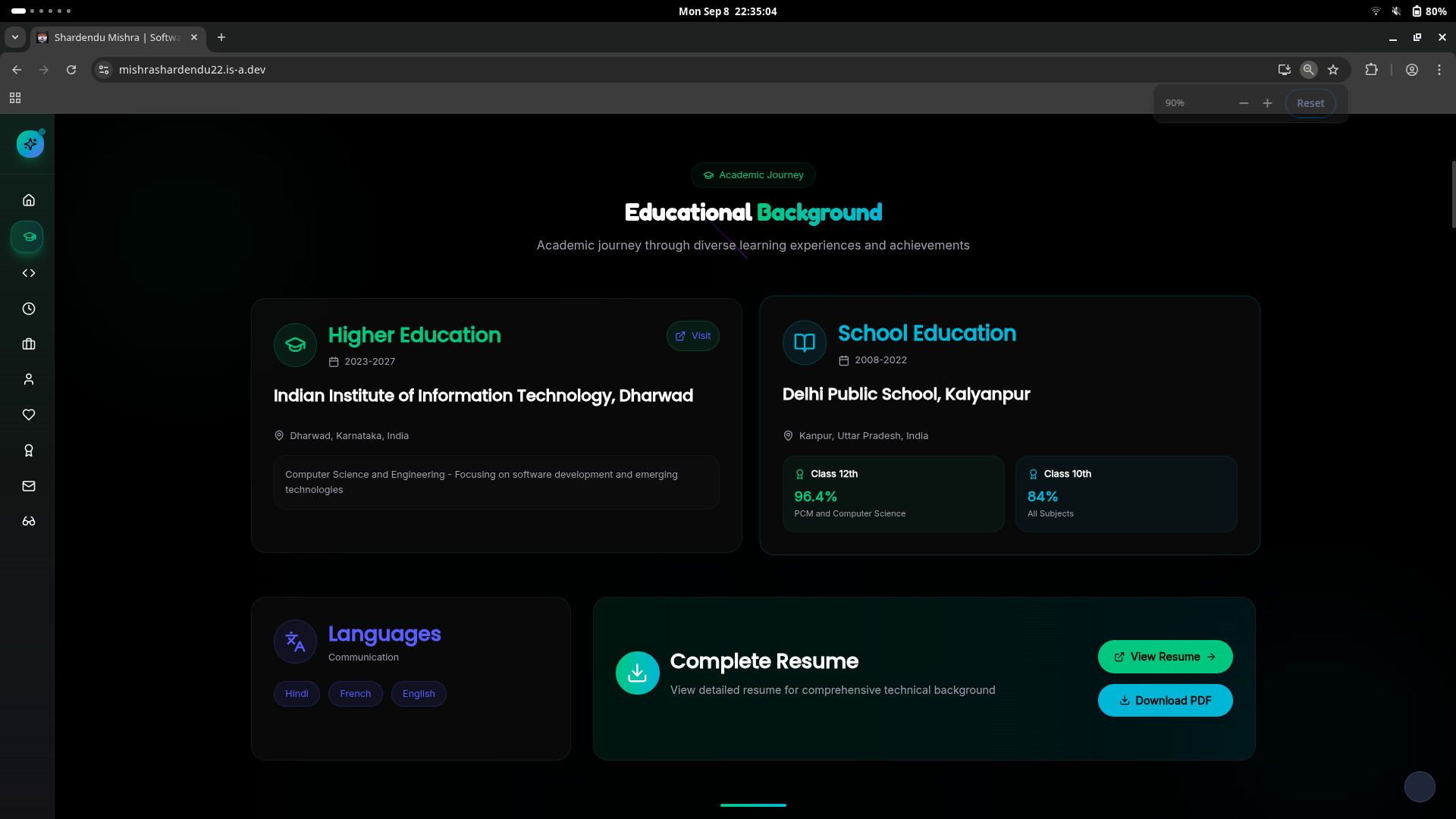The width and height of the screenshot is (1456, 819).
Task: Select the code brackets sidebar icon
Action: pos(29,273)
